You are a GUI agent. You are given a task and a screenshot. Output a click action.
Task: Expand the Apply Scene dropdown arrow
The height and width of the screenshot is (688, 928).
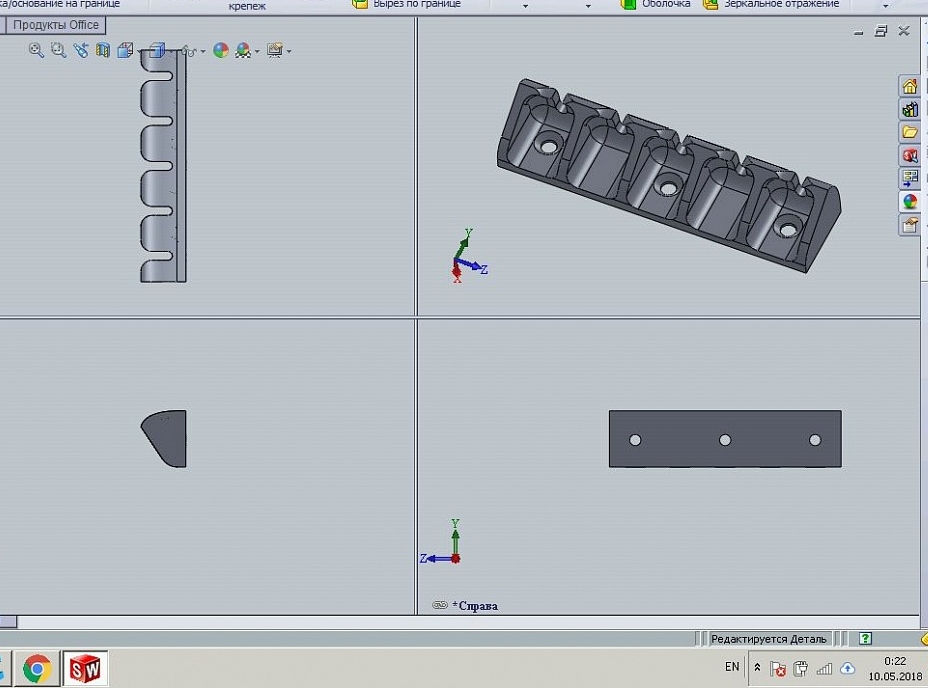[x=257, y=52]
